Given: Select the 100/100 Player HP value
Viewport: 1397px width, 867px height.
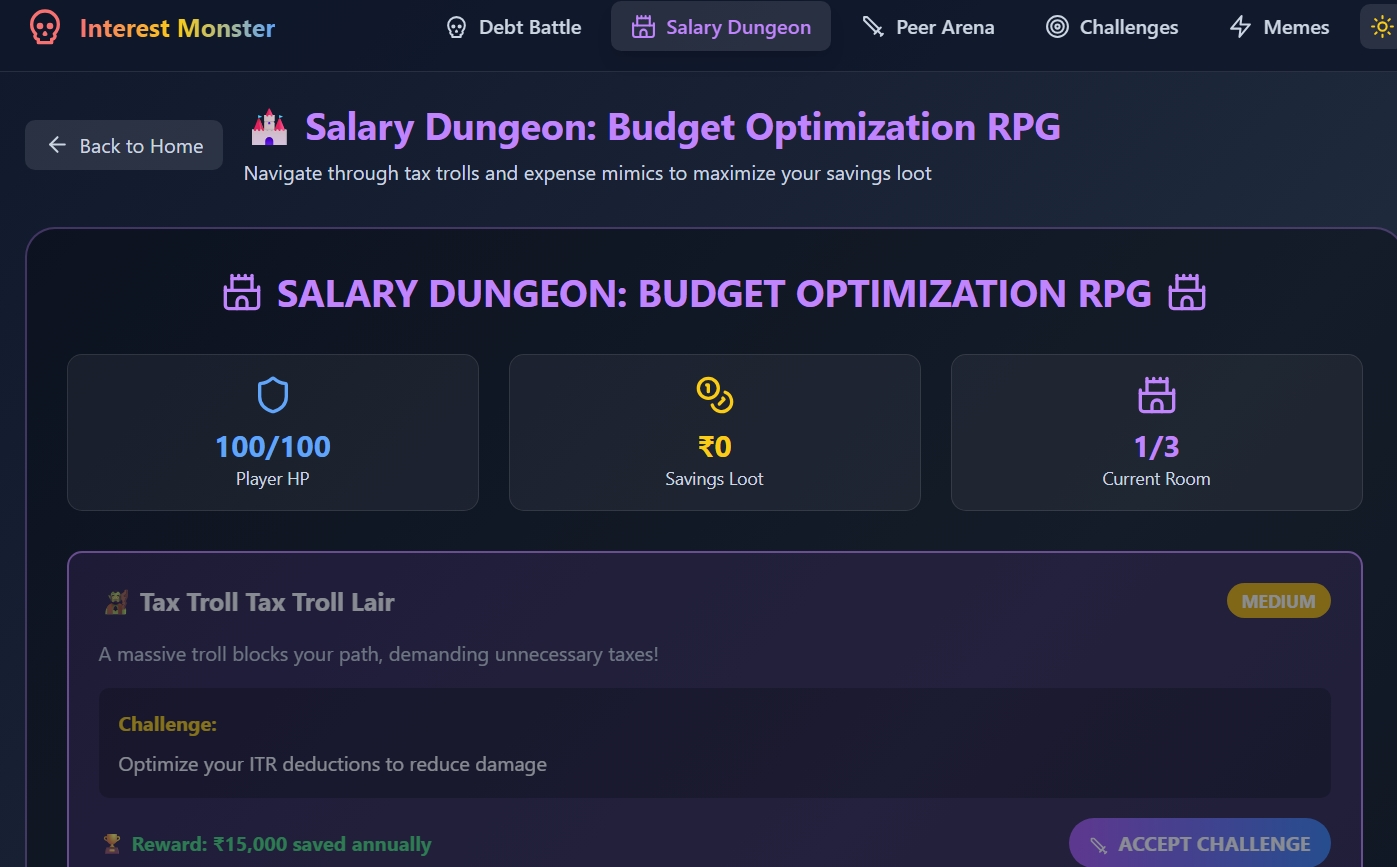Looking at the screenshot, I should [x=273, y=446].
